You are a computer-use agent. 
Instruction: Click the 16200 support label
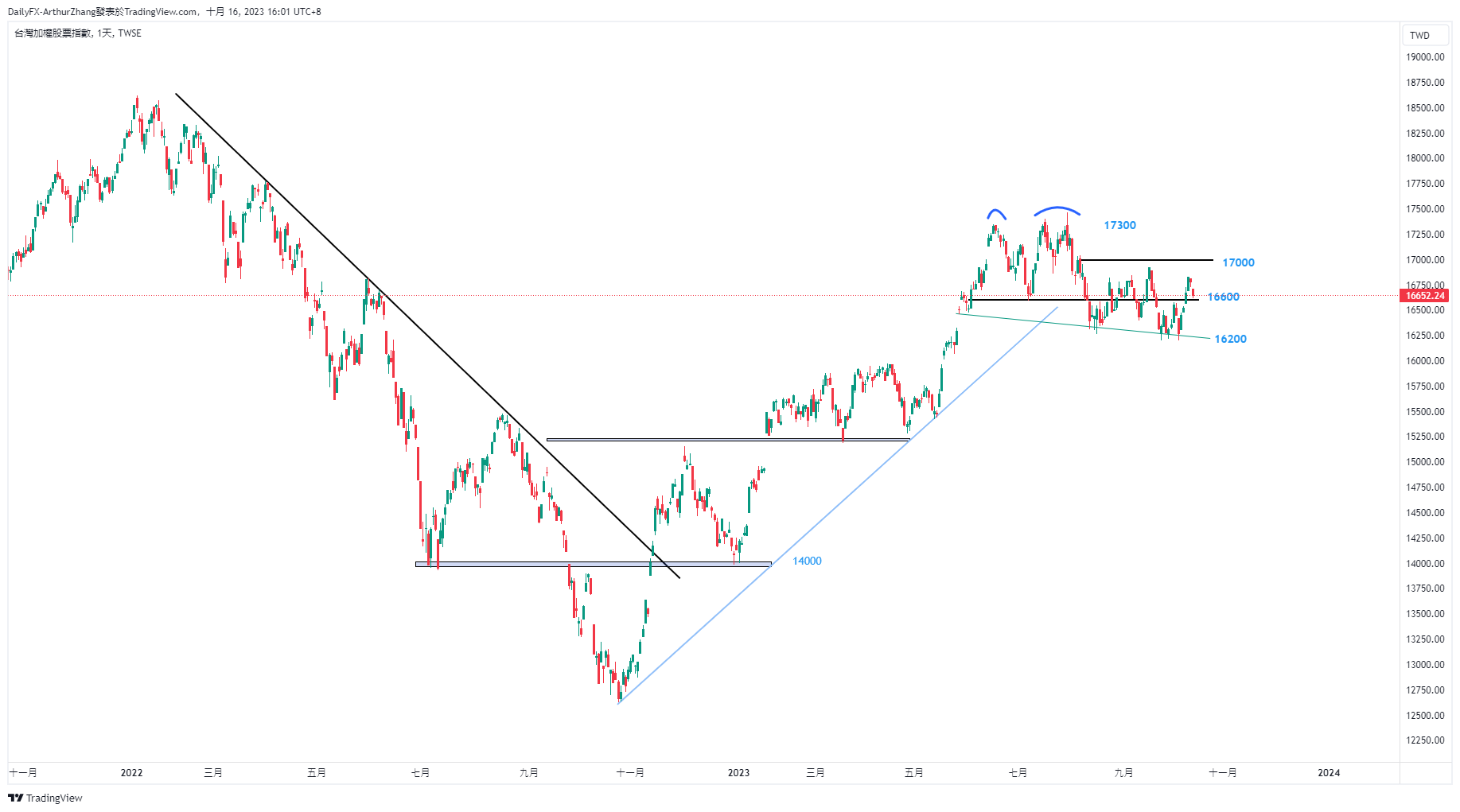pyautogui.click(x=1230, y=339)
